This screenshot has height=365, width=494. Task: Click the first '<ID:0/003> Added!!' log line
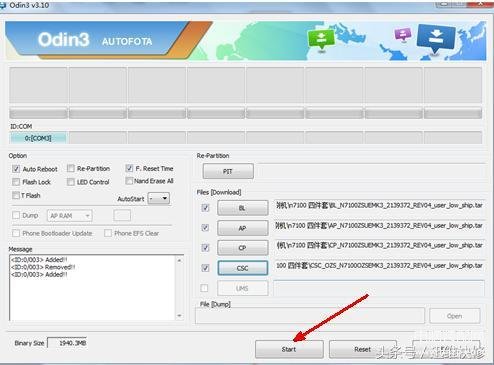coord(39,259)
